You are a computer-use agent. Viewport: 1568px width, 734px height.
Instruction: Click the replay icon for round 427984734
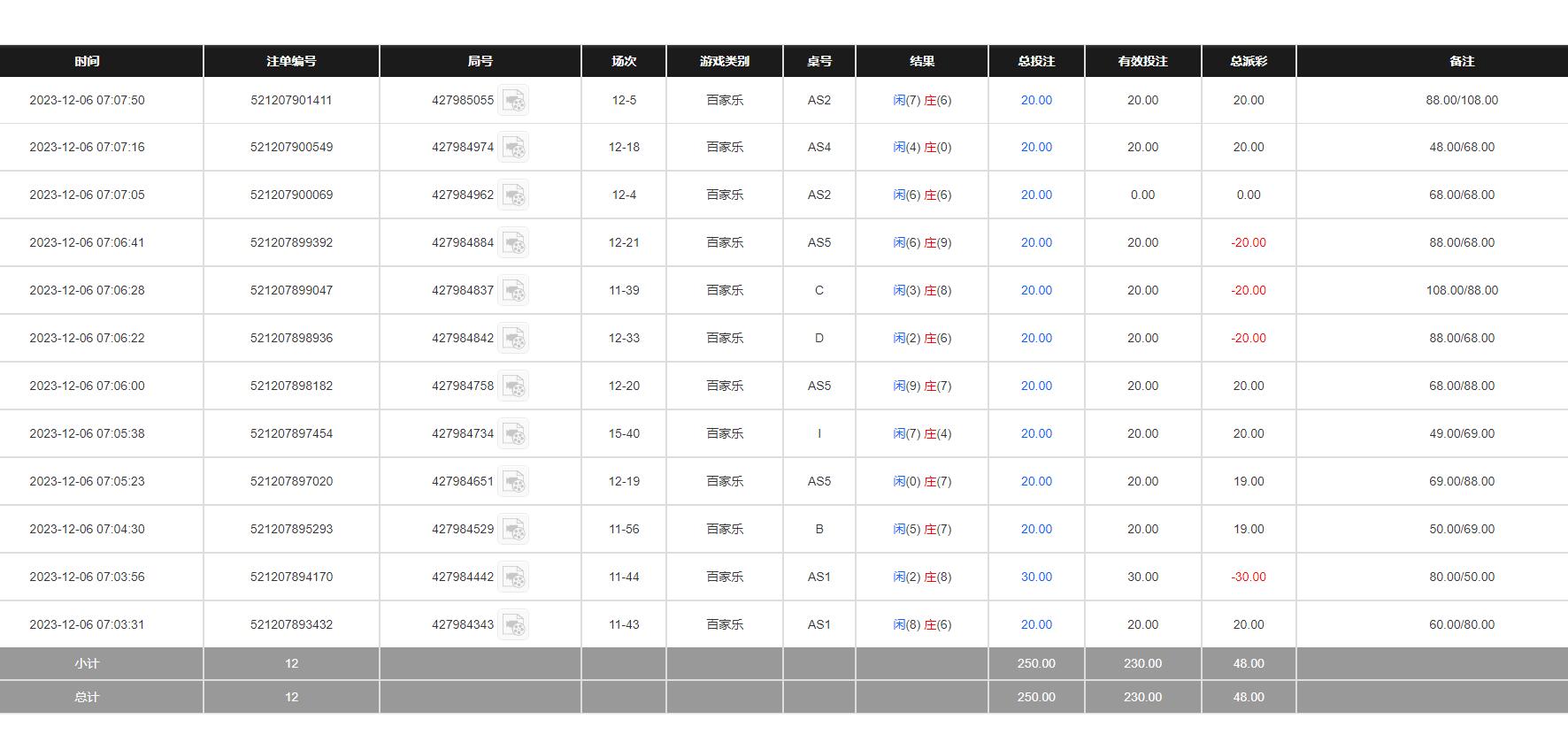[x=513, y=434]
